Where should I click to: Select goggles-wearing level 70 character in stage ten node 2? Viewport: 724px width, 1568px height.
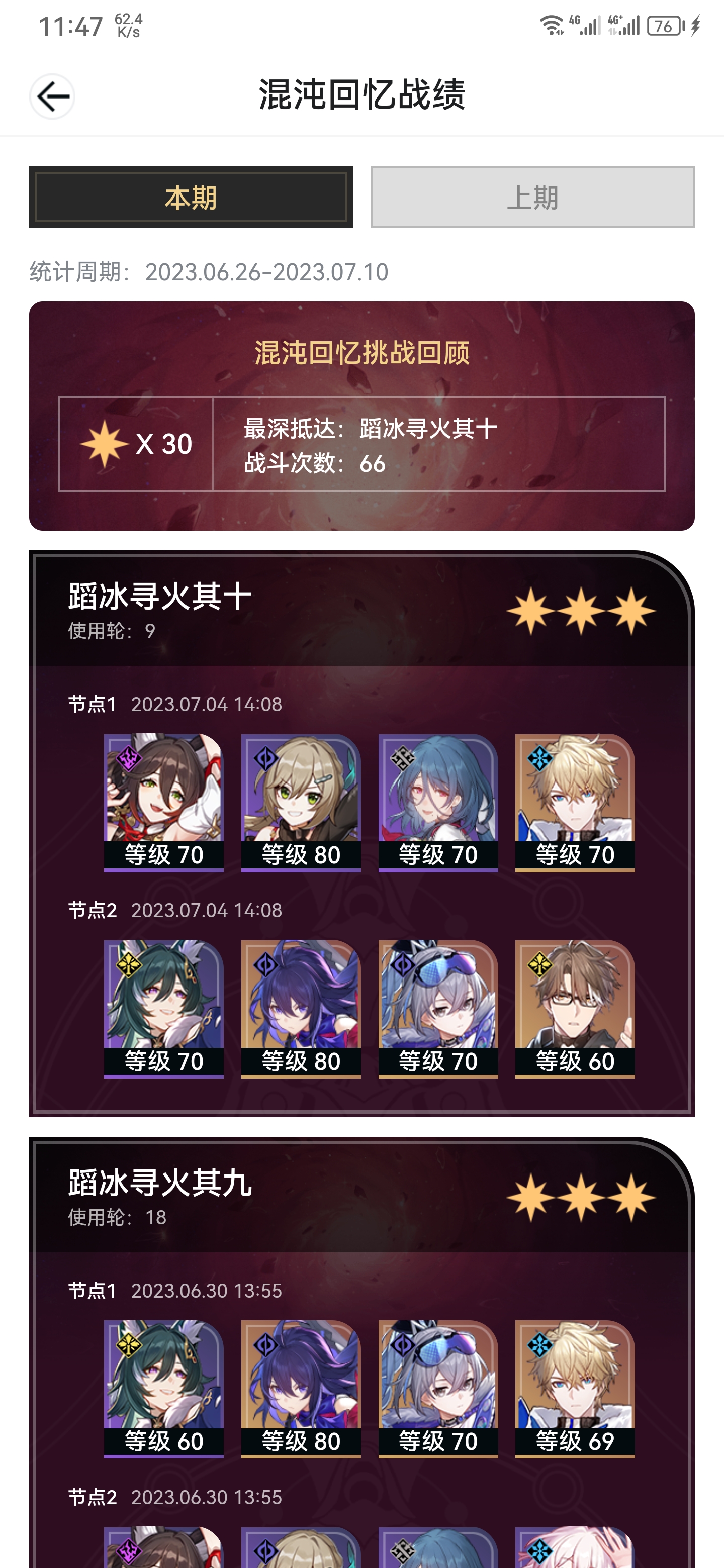[438, 1009]
